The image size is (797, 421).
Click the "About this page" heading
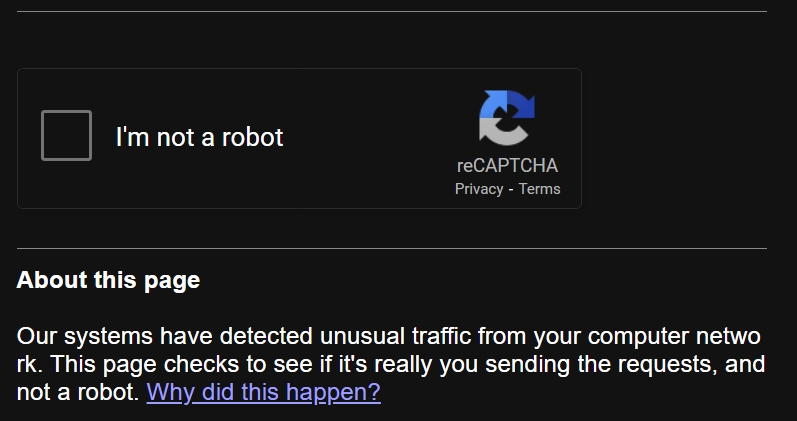pos(108,281)
